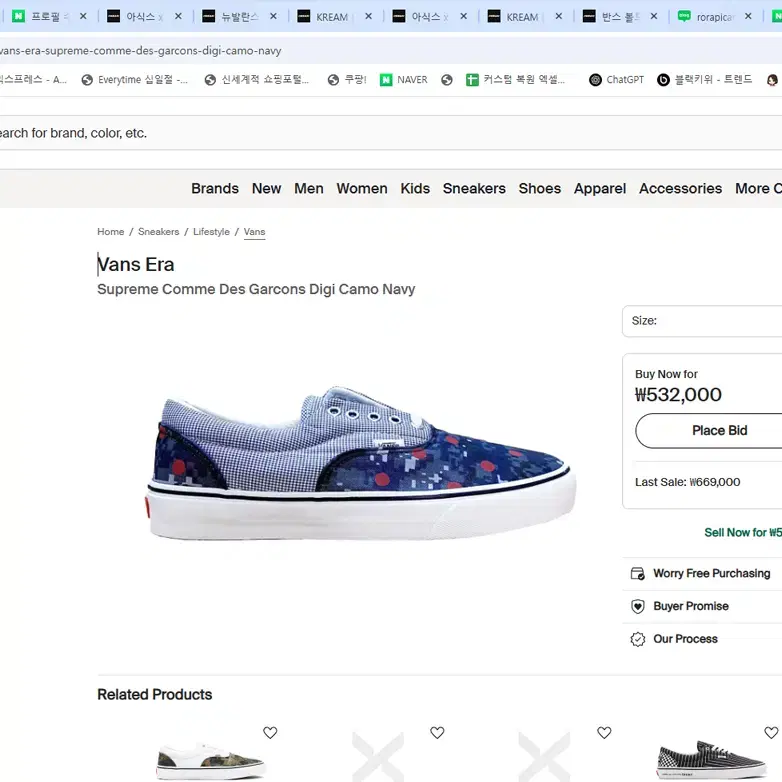This screenshot has height=782, width=782.
Task: Click the Buyer Promise shield icon
Action: [637, 607]
